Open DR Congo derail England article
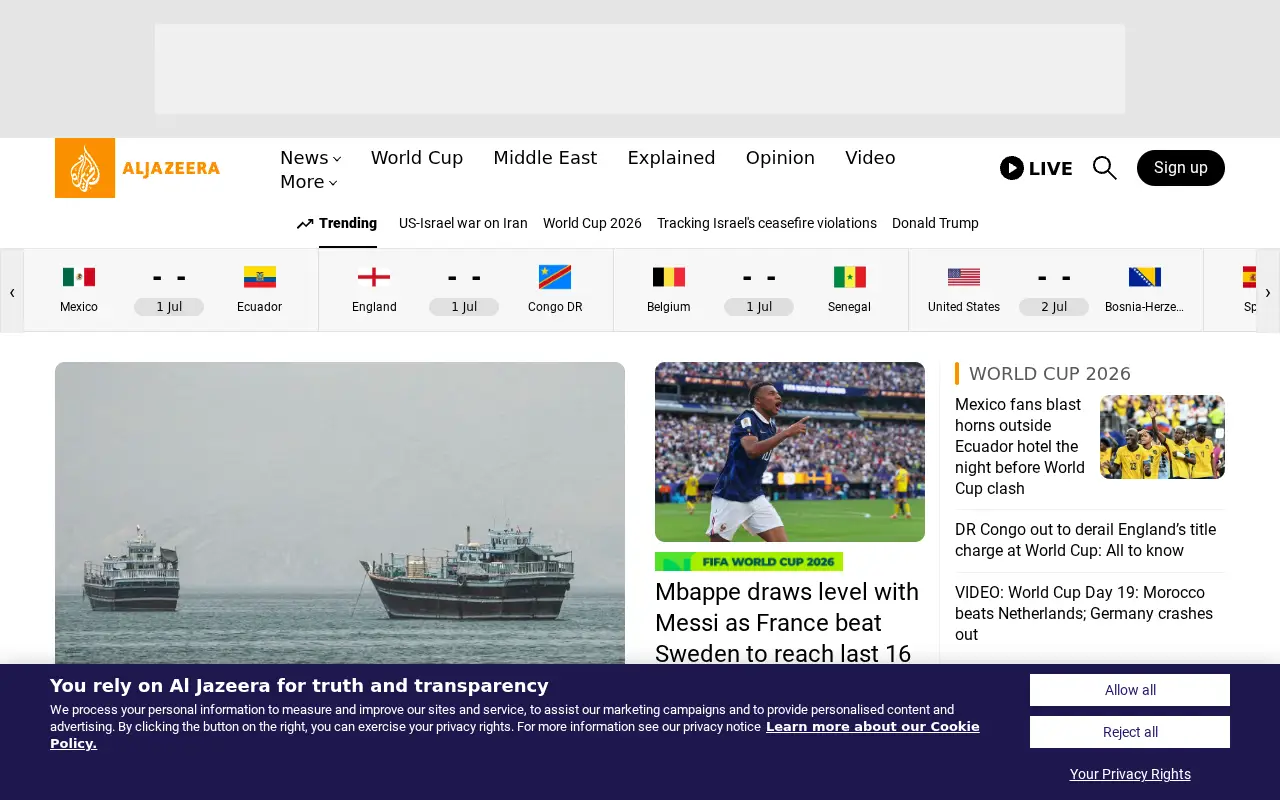 (x=1086, y=540)
